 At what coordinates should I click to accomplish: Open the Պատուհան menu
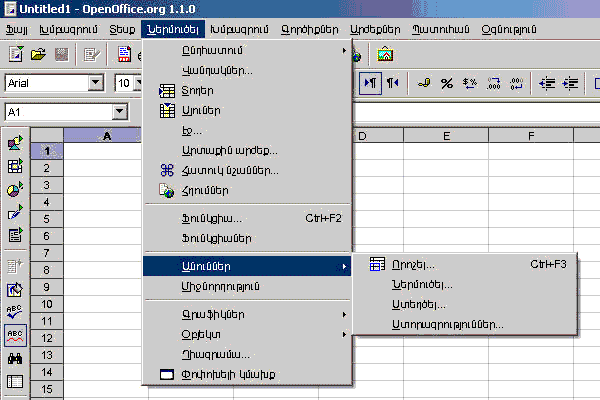click(440, 29)
